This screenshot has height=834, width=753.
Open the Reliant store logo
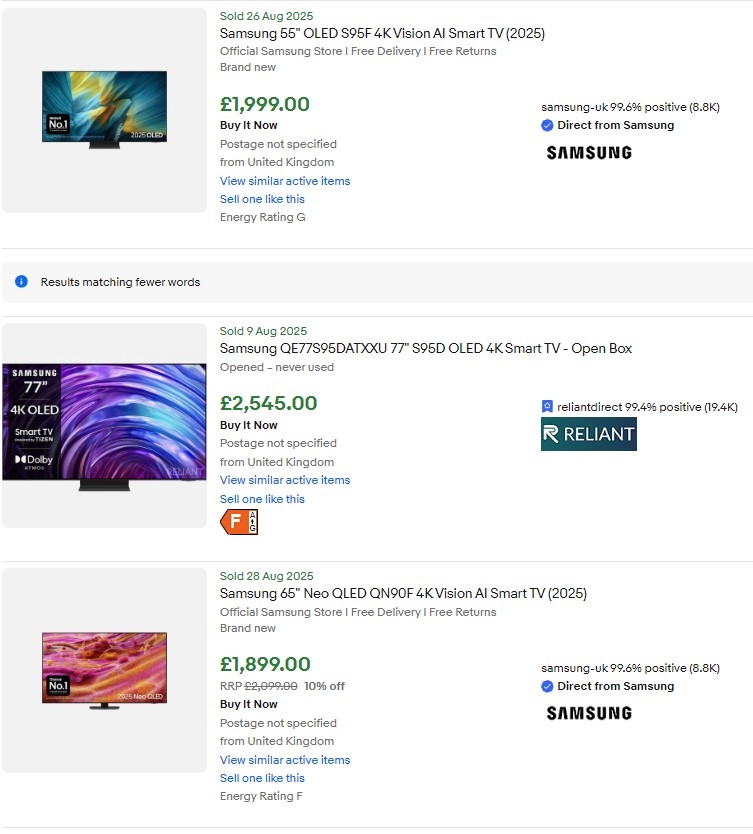(588, 434)
